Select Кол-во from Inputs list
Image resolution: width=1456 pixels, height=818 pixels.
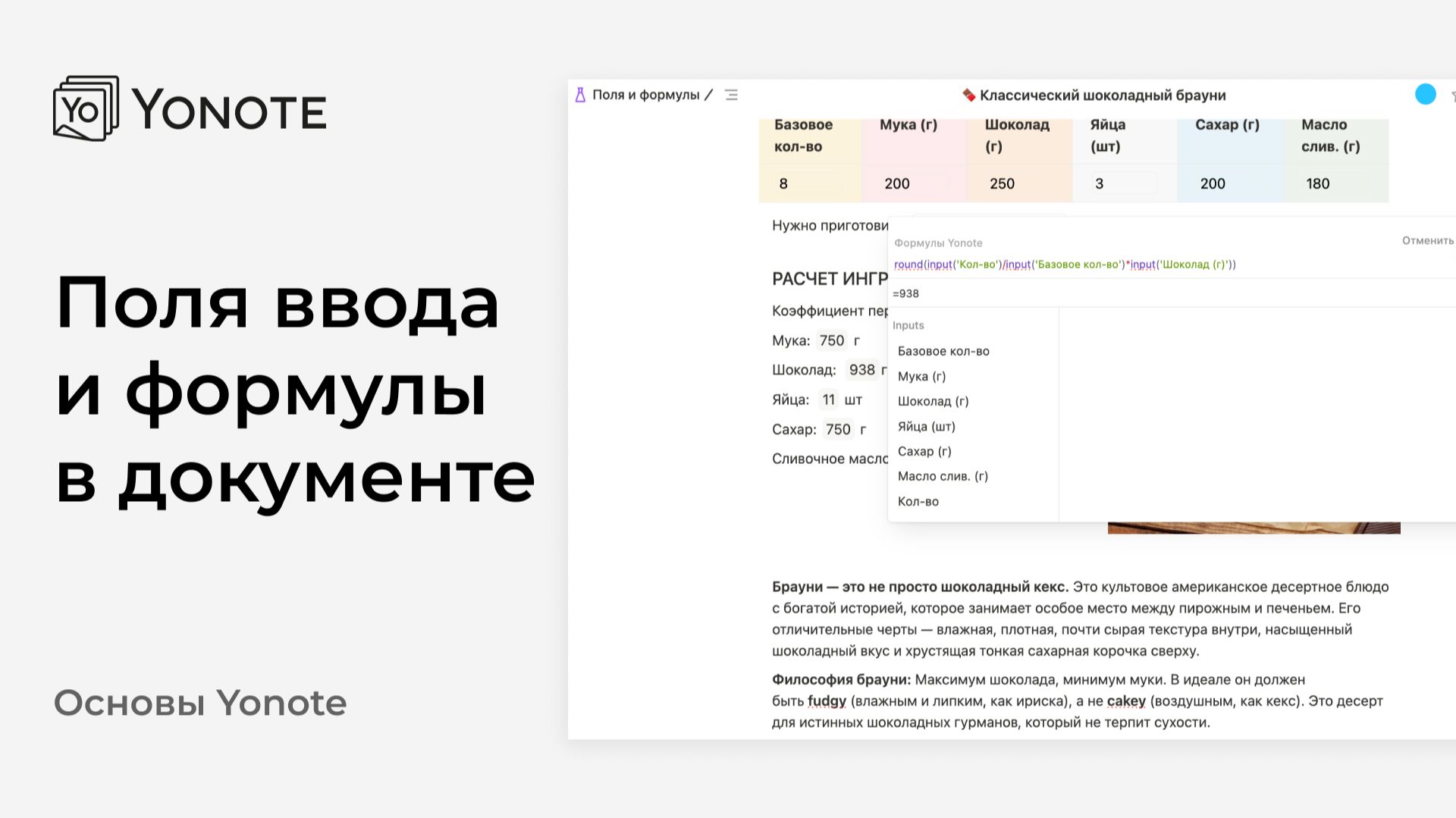(x=918, y=501)
